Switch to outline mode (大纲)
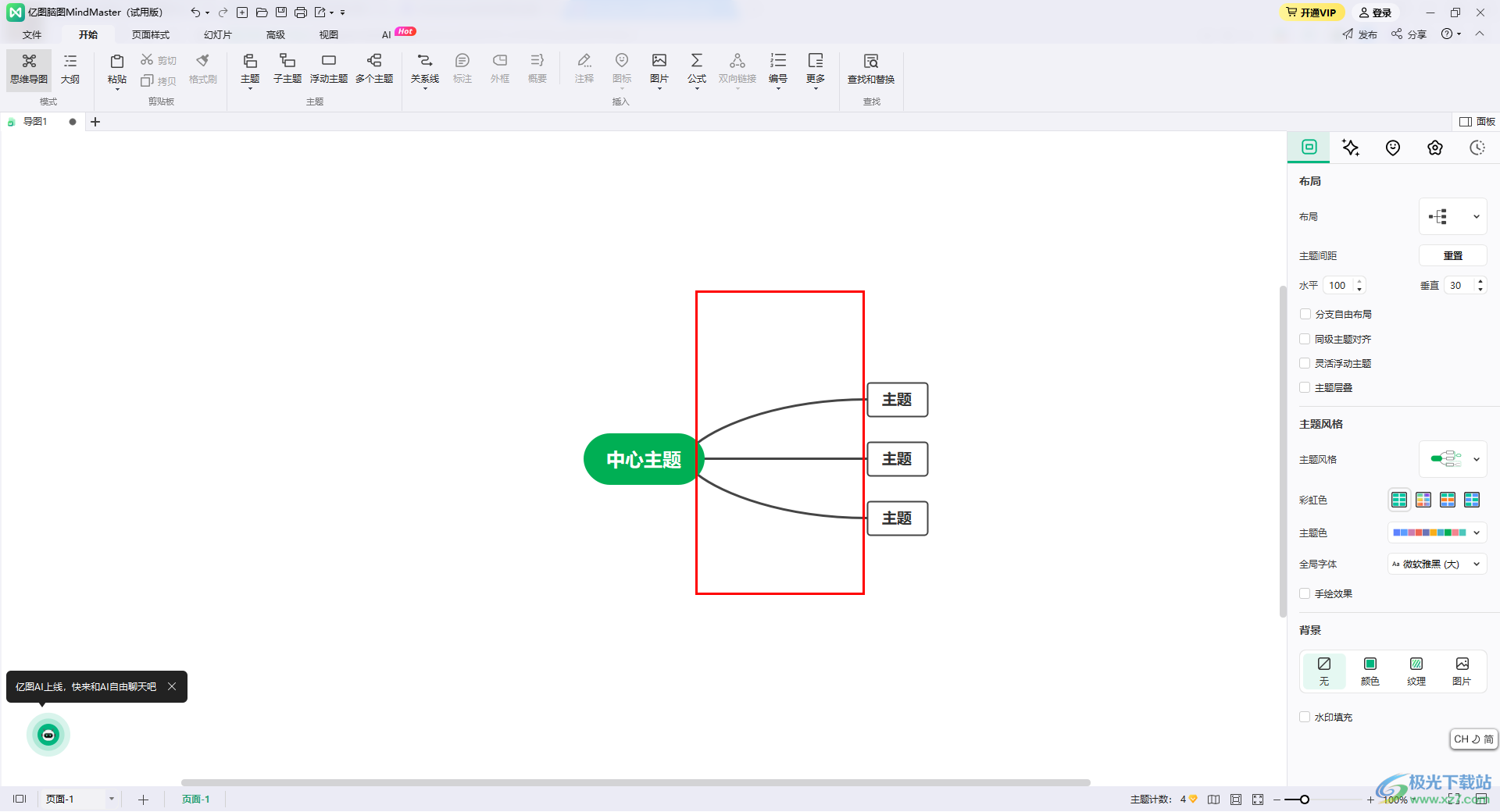The height and width of the screenshot is (812, 1500). point(70,69)
